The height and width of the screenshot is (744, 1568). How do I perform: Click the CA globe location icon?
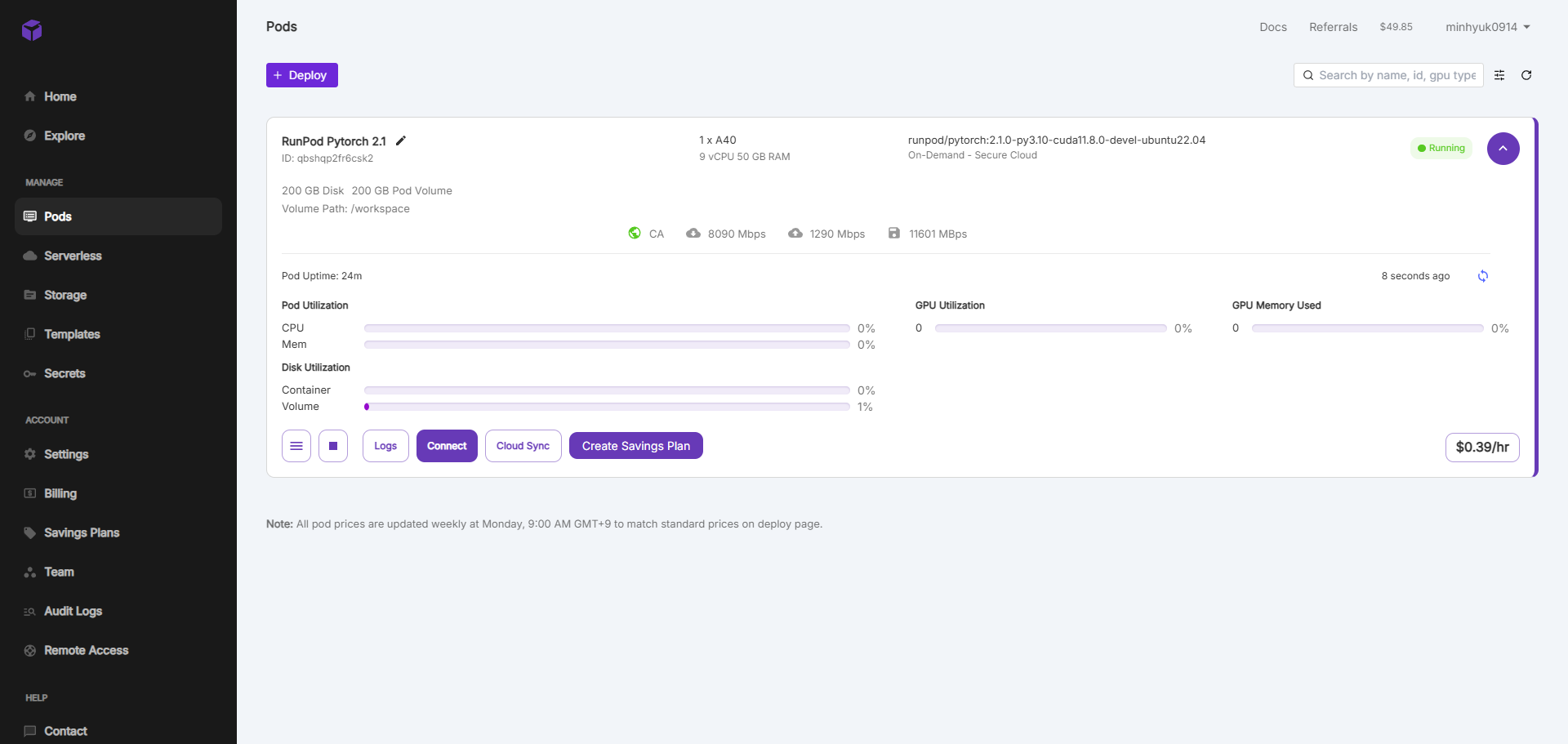(635, 233)
